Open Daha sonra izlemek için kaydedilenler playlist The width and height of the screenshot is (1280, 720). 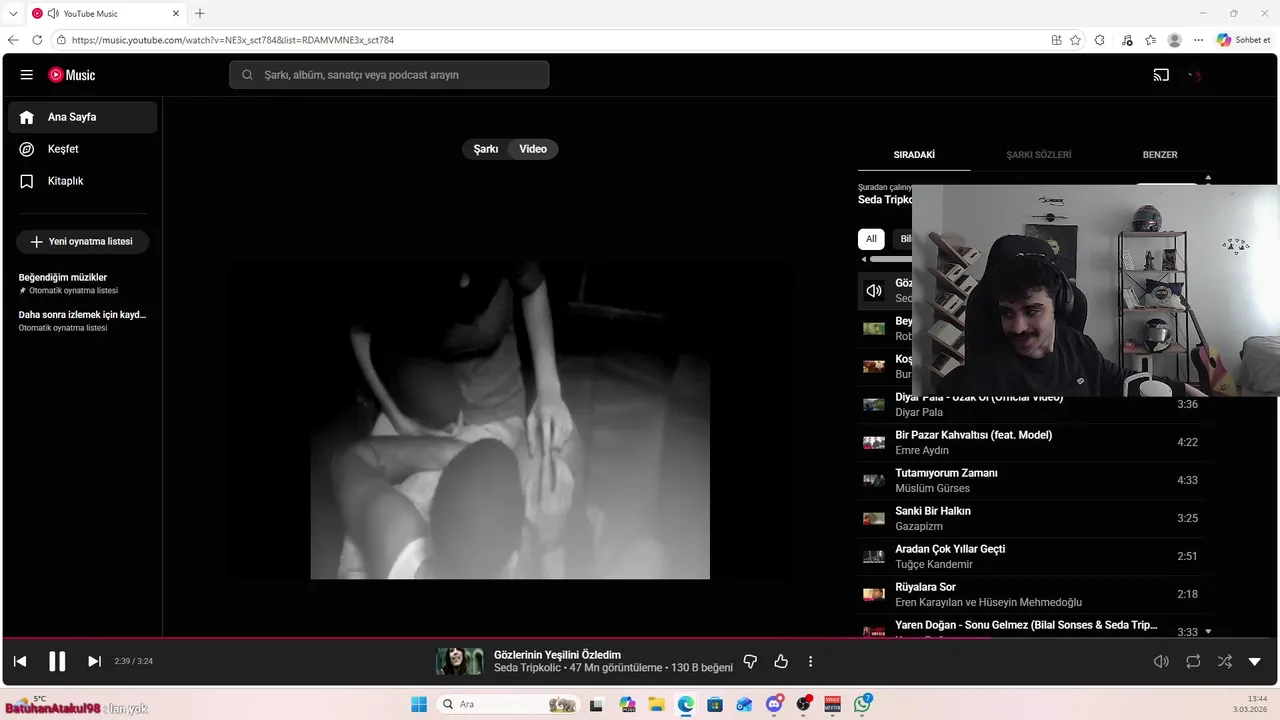click(83, 320)
